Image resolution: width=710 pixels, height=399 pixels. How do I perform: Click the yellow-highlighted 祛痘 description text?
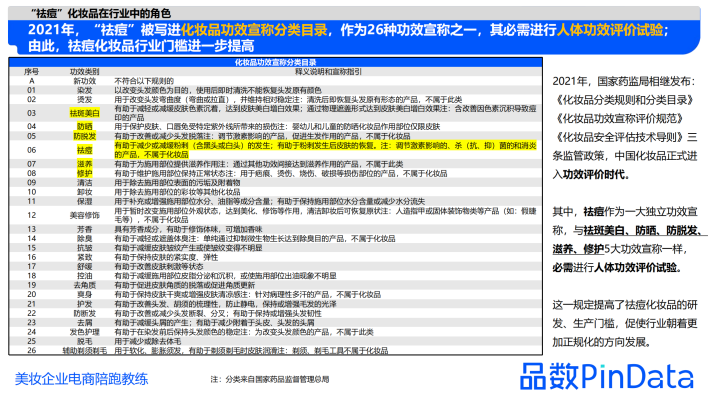(325, 150)
